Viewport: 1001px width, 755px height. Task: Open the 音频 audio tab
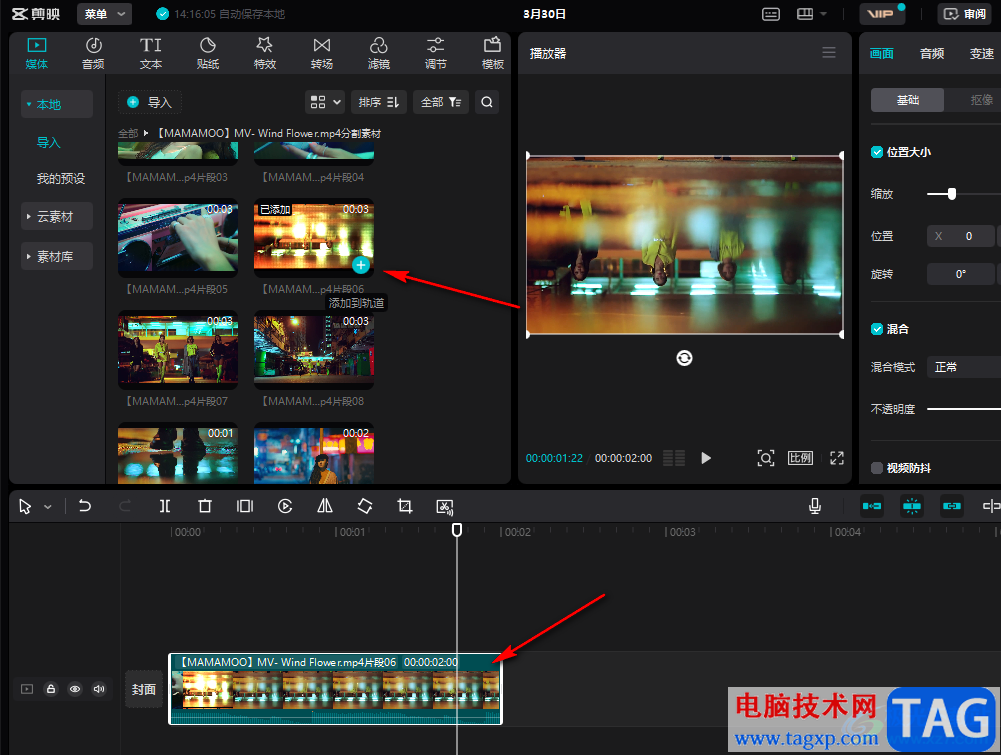click(93, 54)
